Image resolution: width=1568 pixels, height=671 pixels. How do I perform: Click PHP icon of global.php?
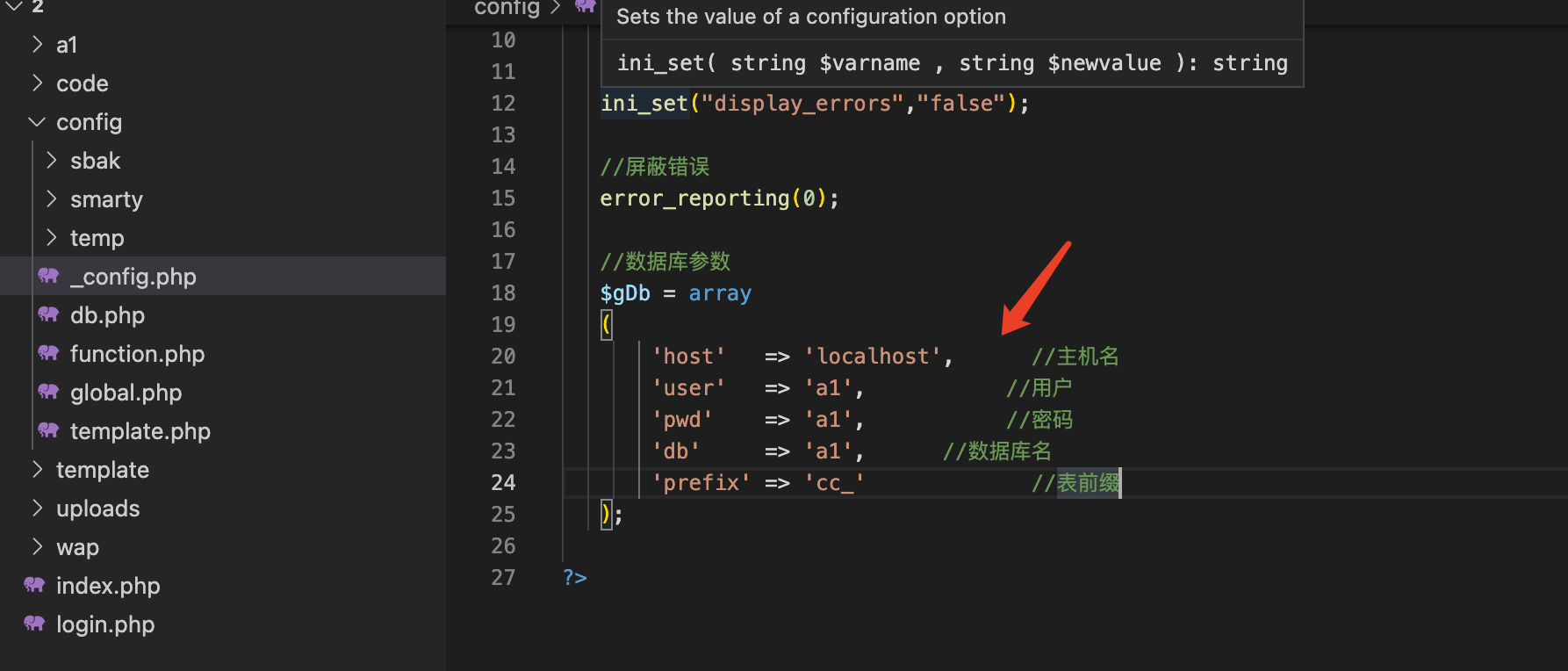point(48,392)
